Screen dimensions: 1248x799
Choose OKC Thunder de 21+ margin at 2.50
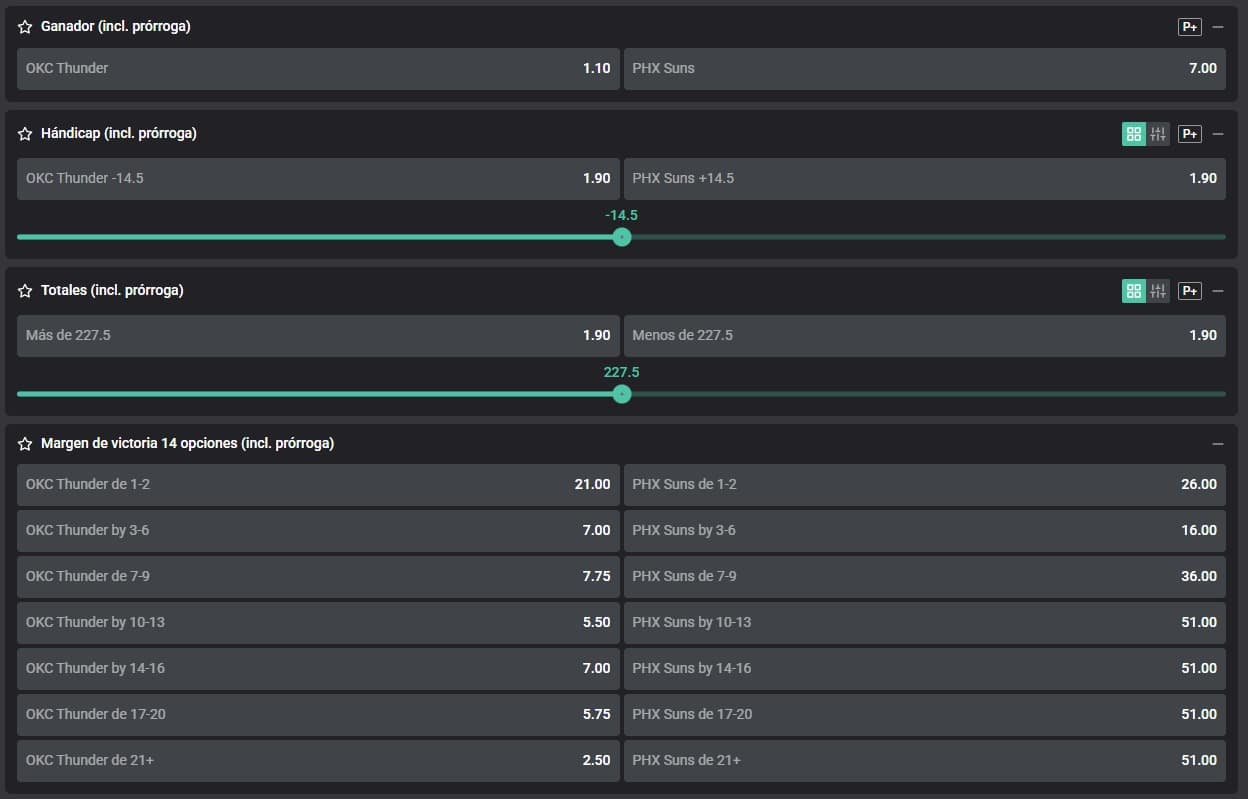pos(318,761)
